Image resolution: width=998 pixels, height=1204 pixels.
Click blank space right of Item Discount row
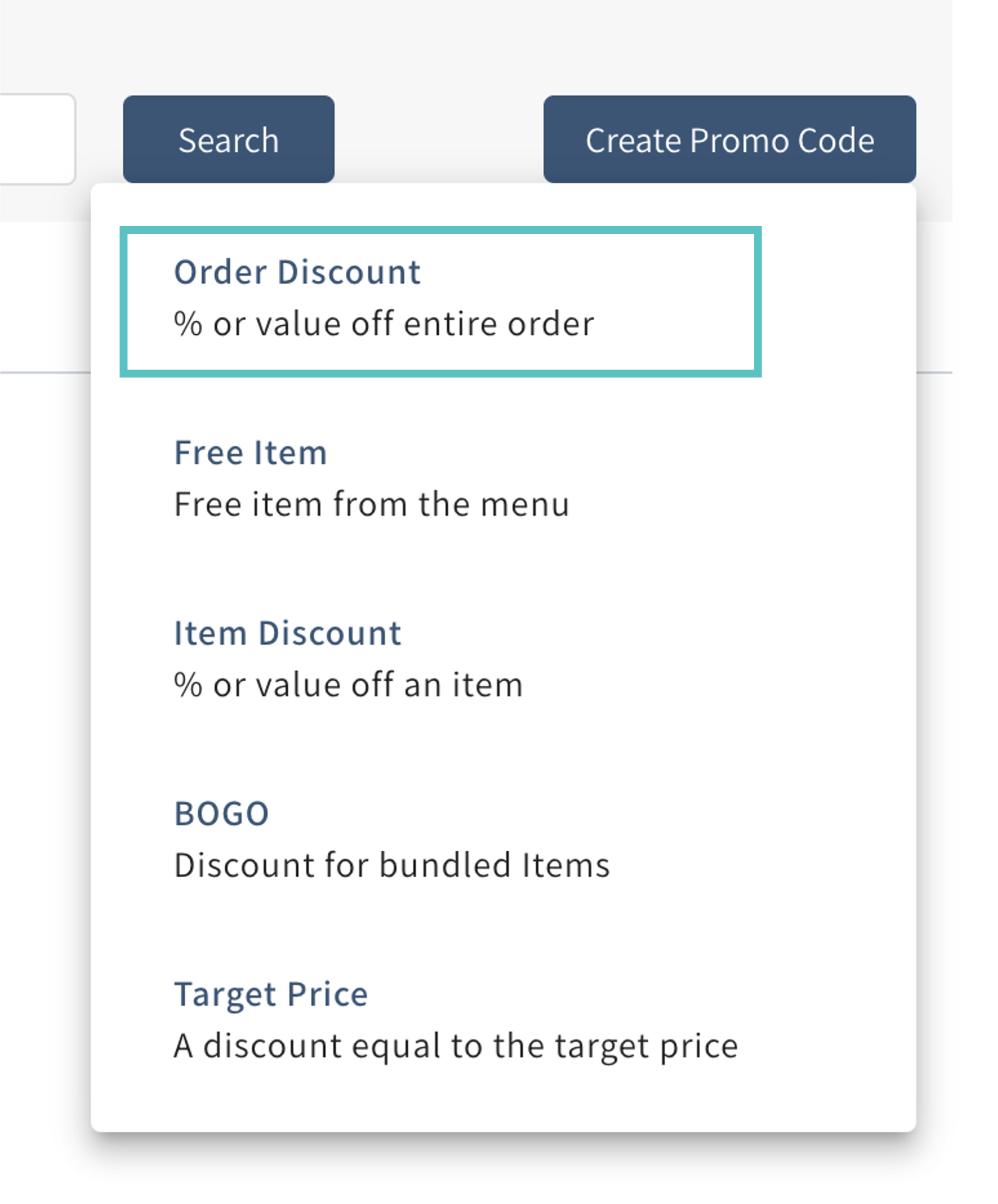point(746,659)
